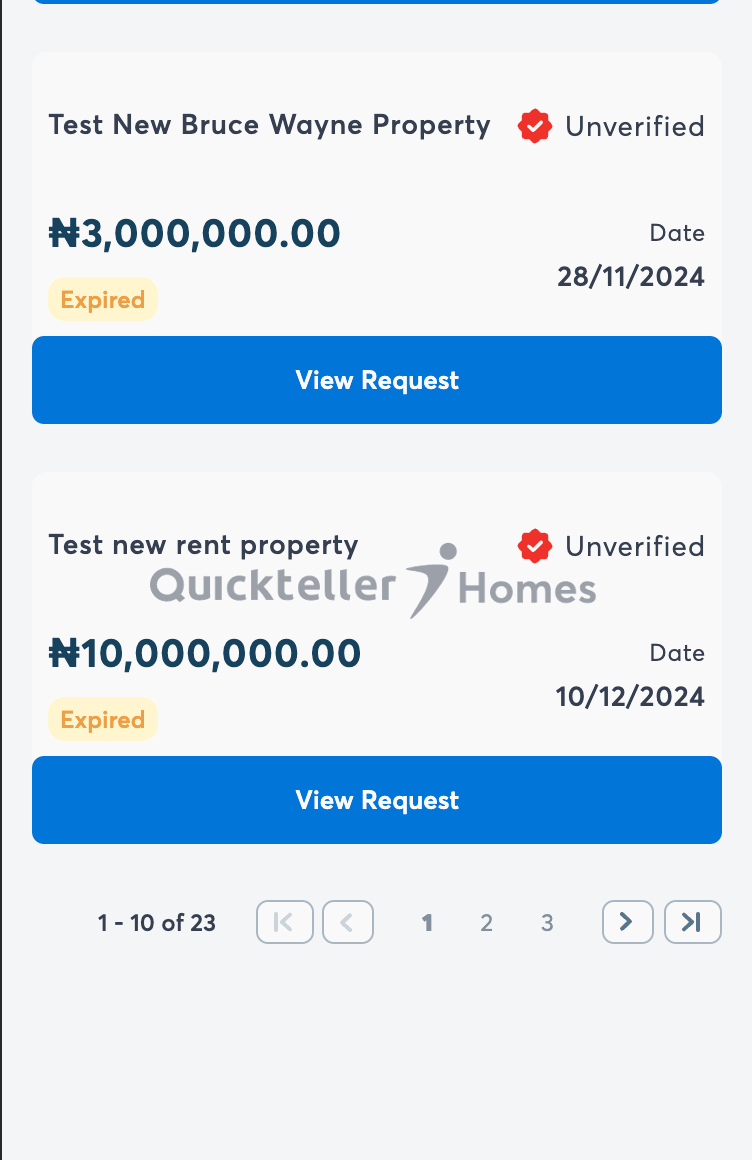View Request for Test New Bruce Wayne Property
The height and width of the screenshot is (1160, 752).
point(377,380)
